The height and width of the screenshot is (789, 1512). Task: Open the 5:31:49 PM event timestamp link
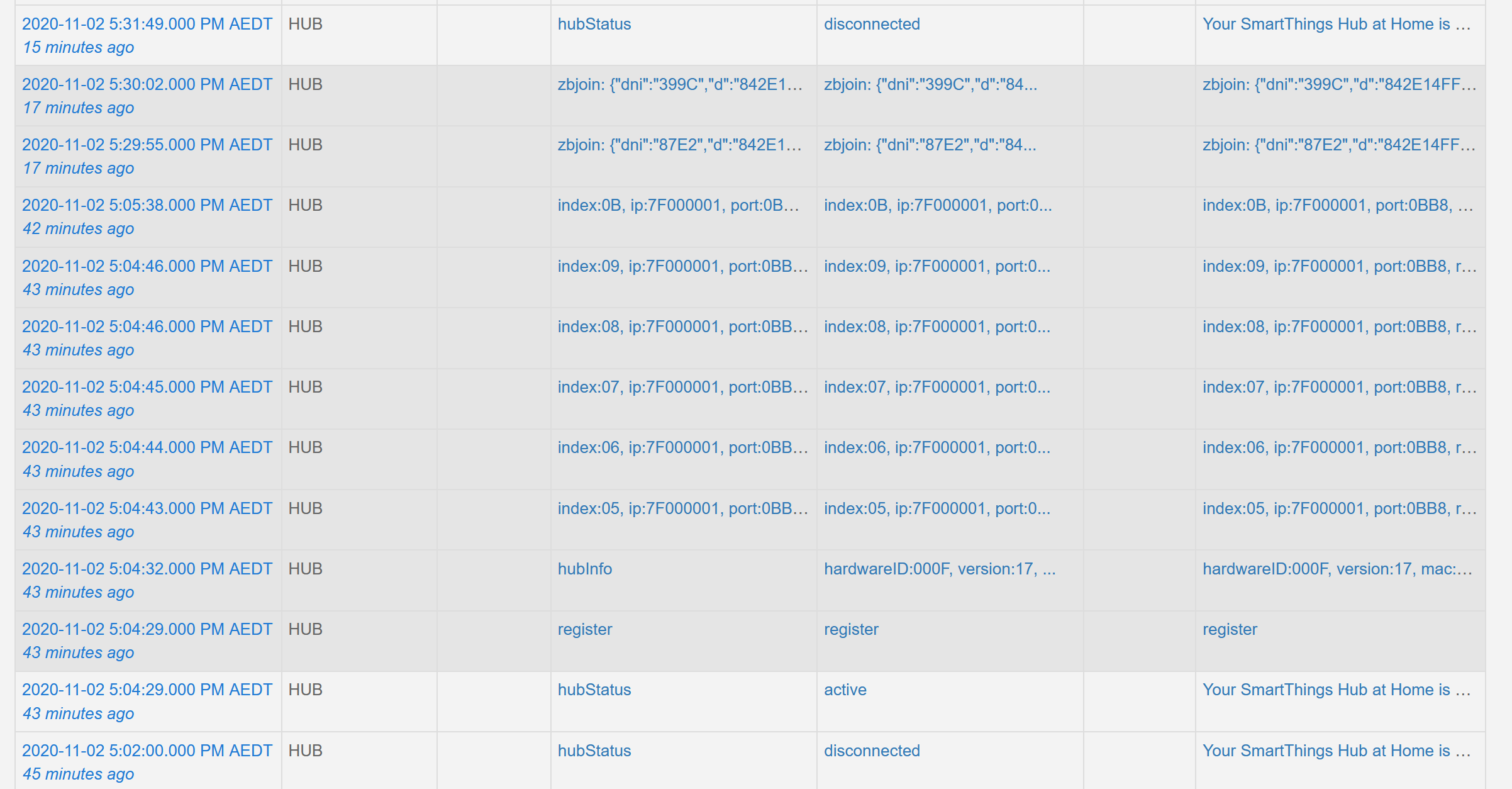point(147,24)
